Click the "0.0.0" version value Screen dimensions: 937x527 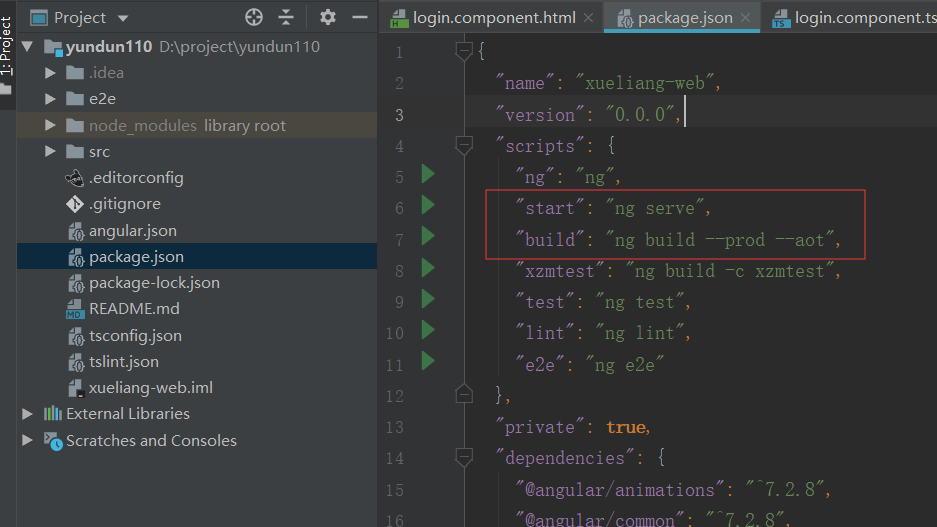639,114
